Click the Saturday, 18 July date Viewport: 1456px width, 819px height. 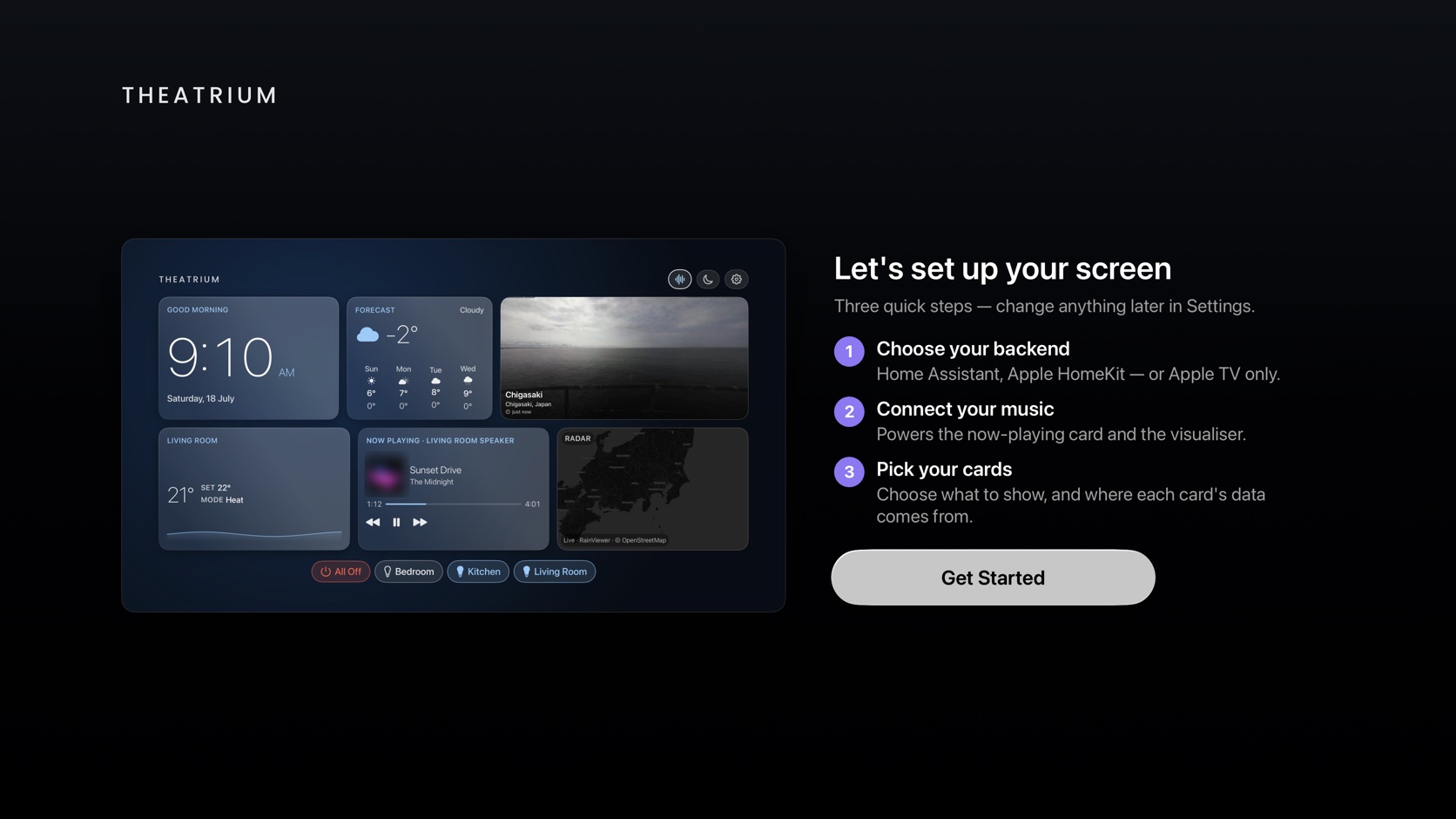[200, 399]
